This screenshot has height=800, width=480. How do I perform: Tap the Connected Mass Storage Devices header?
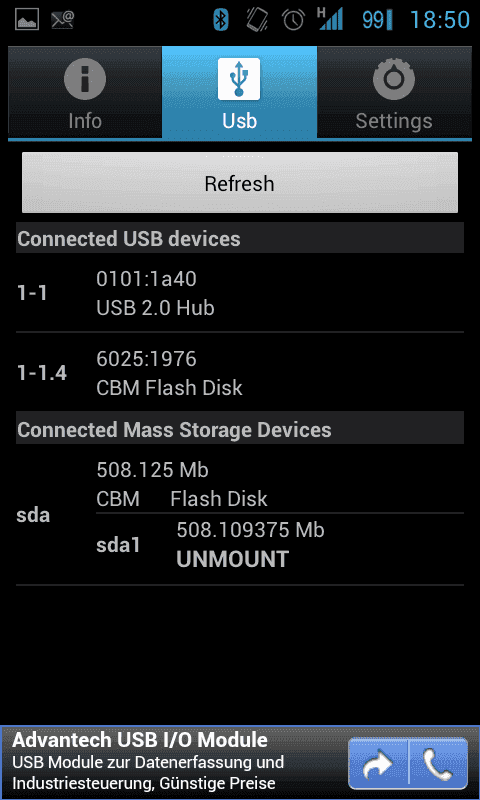[240, 430]
